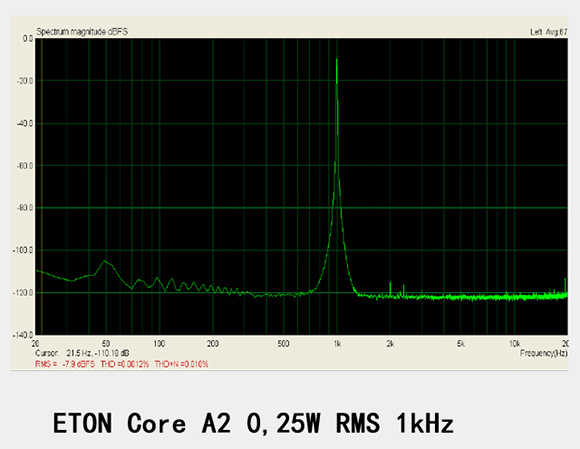Click the '-40.0' dB axis label

(25, 124)
